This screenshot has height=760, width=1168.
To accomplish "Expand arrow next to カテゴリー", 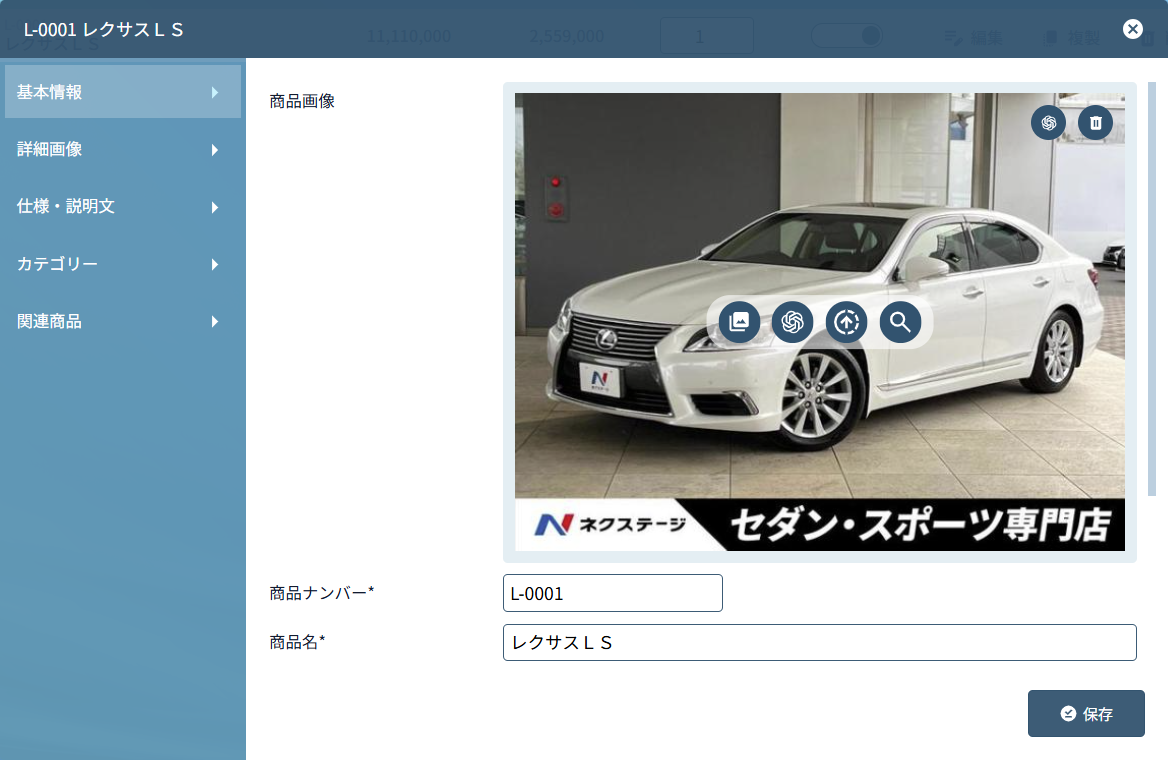I will pyautogui.click(x=215, y=265).
